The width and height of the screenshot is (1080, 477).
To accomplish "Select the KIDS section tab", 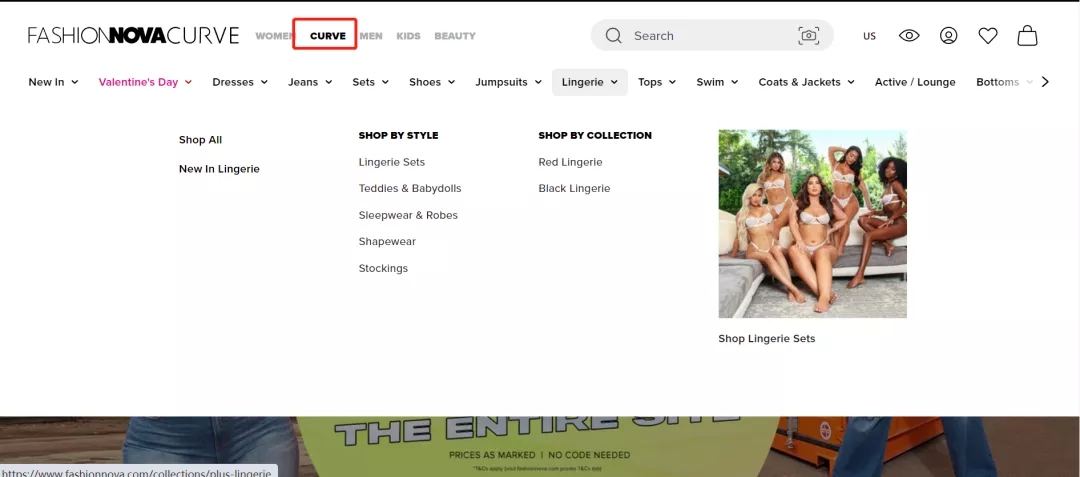I will pos(408,36).
